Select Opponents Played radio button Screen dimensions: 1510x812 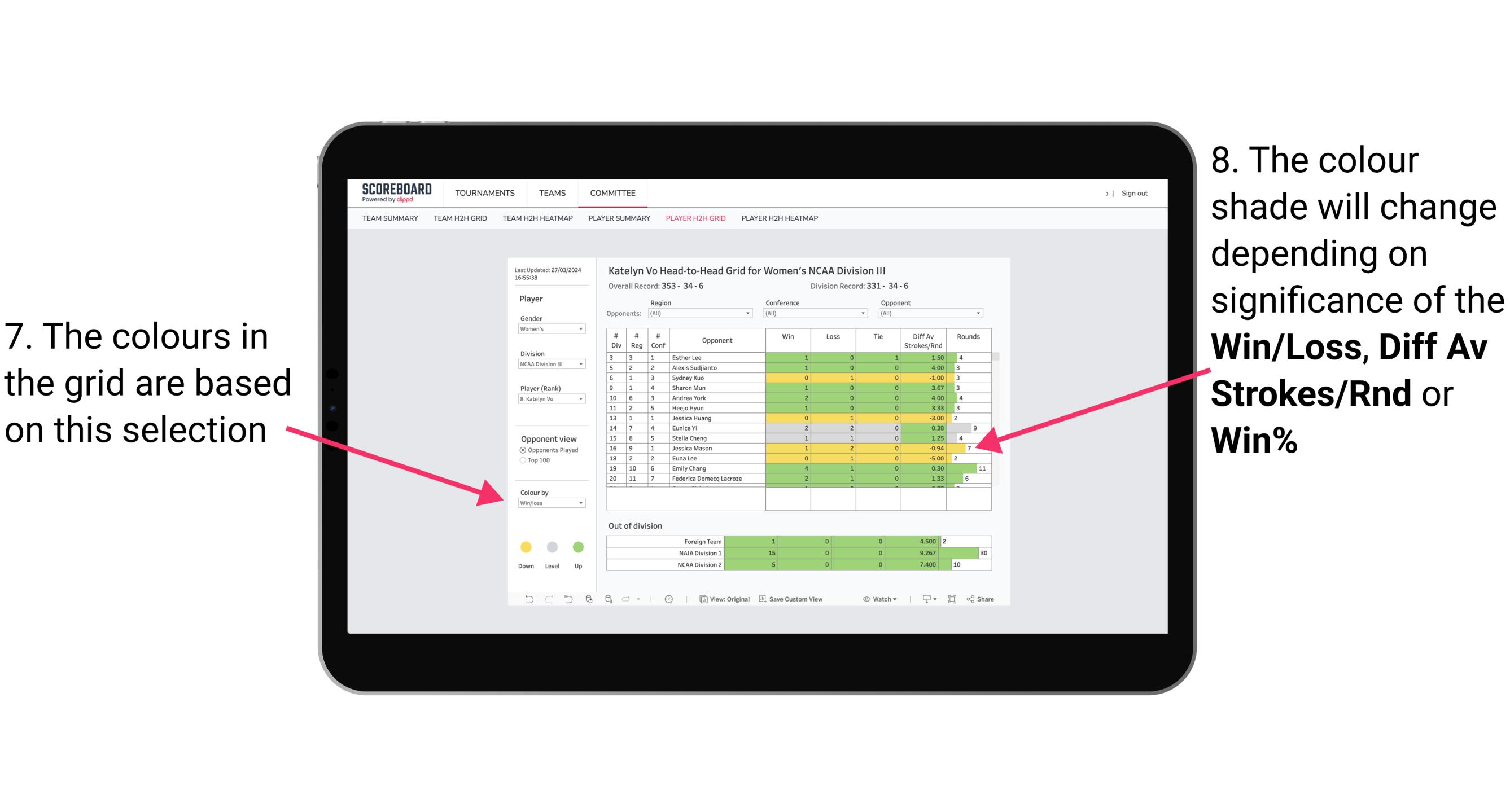point(520,449)
